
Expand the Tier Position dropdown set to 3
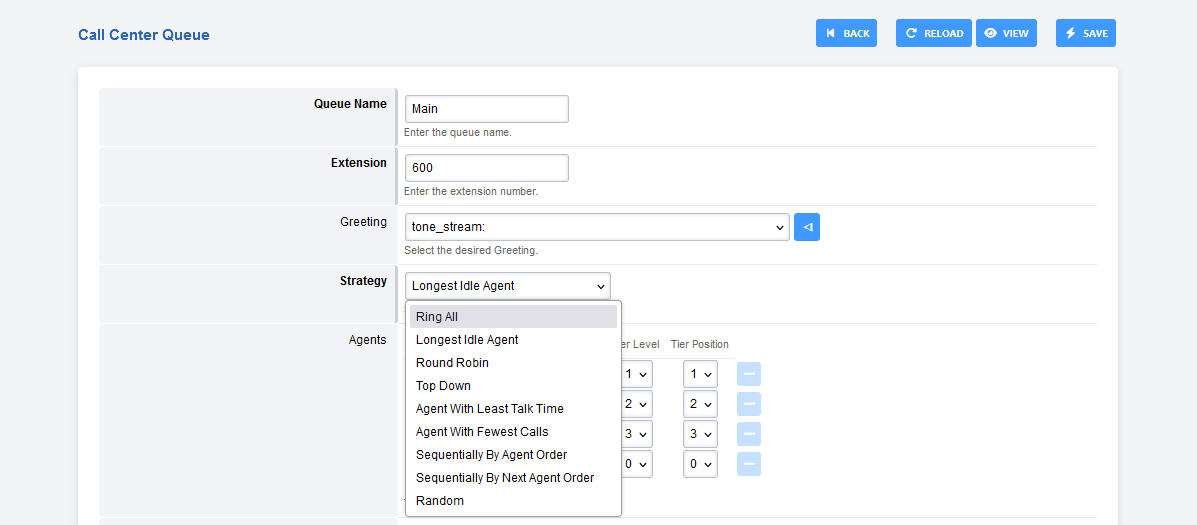[x=700, y=434]
